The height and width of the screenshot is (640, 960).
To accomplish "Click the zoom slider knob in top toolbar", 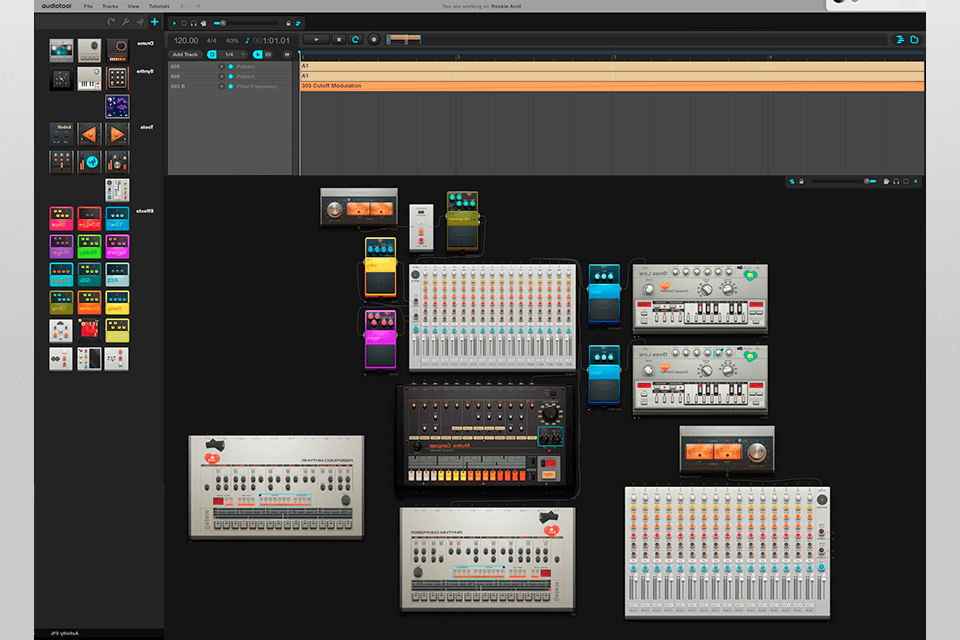I will 222,22.
